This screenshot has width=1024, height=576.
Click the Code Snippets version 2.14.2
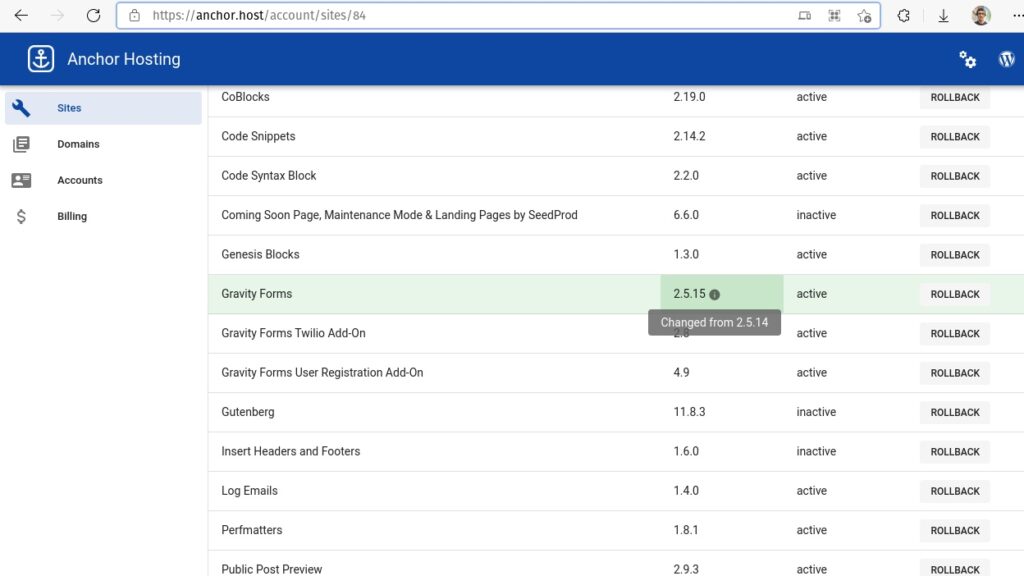click(x=689, y=136)
